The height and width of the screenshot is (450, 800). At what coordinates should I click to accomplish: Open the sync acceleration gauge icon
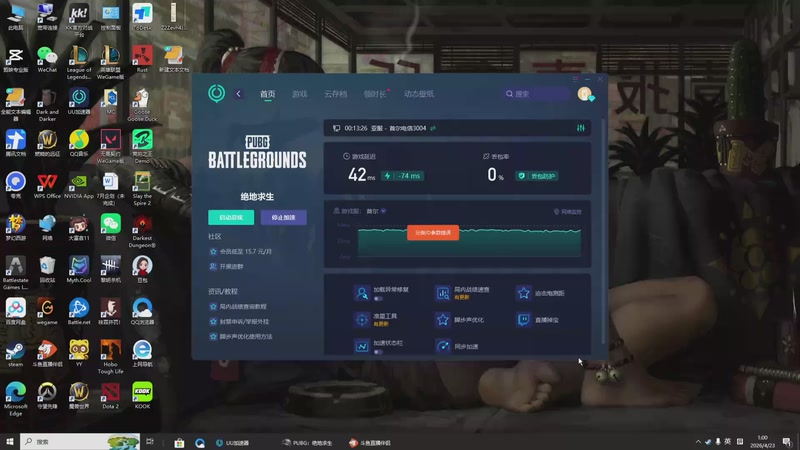tap(442, 346)
